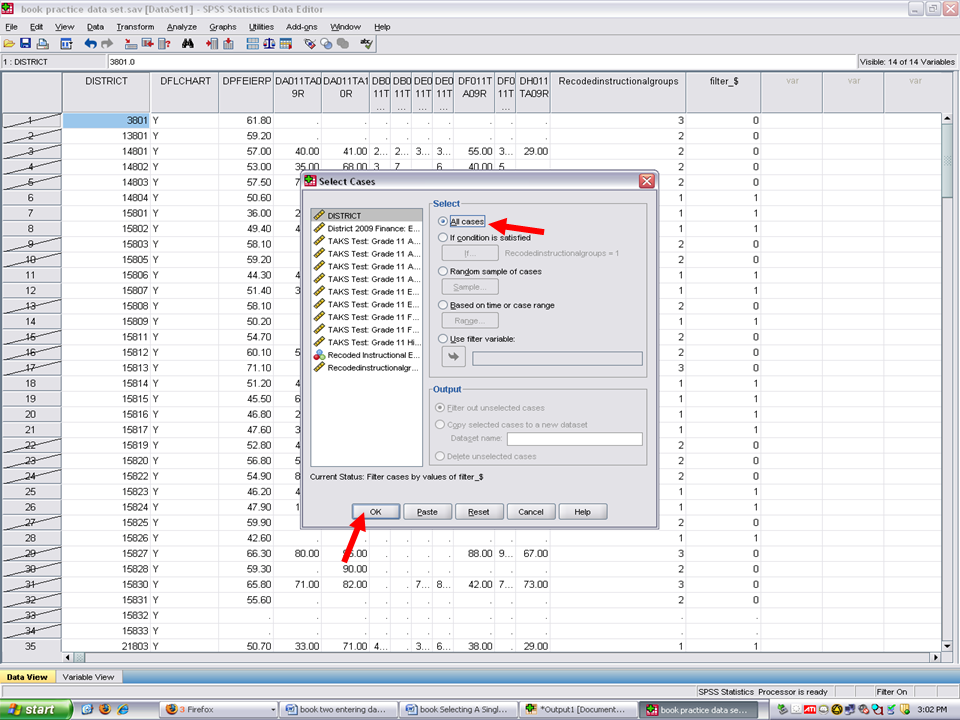Open the Transform menu
Image resolution: width=960 pixels, height=720 pixels.
point(135,26)
